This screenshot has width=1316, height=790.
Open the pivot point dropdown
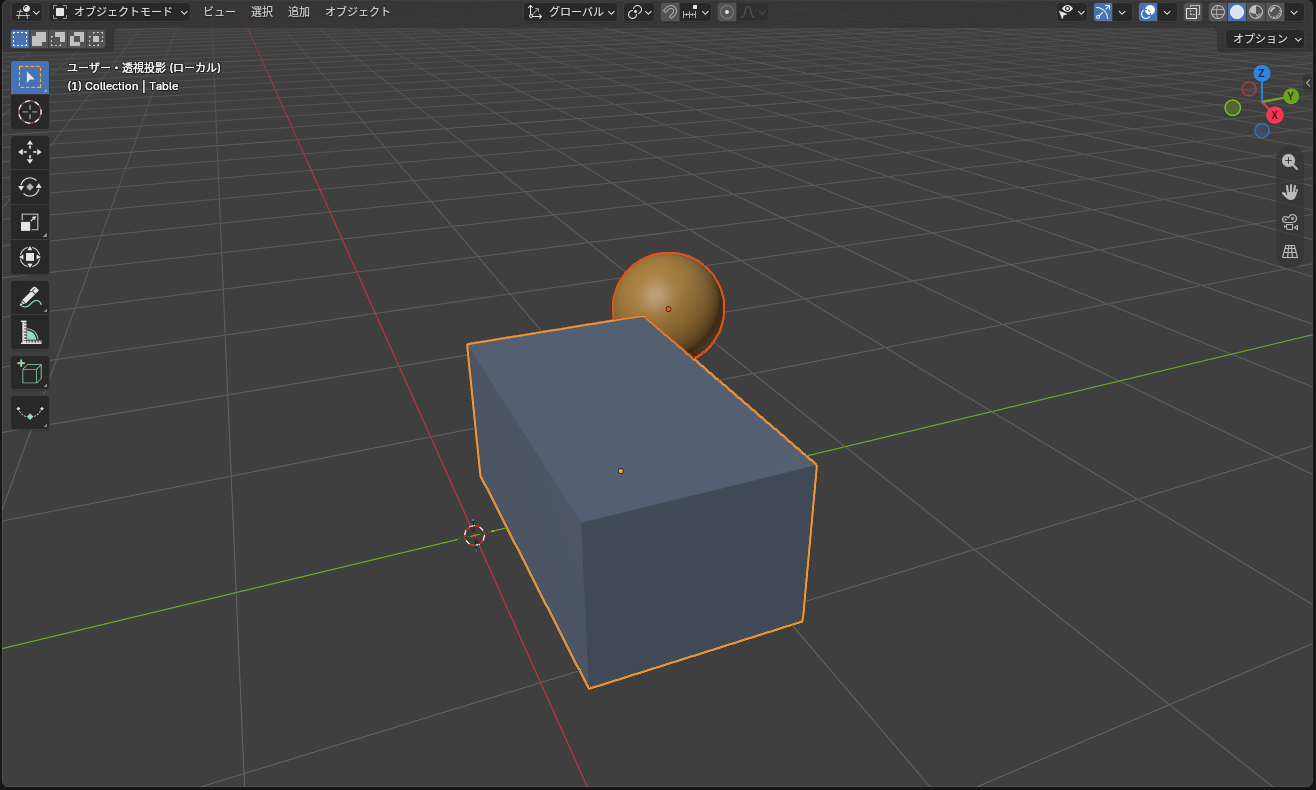pos(639,12)
